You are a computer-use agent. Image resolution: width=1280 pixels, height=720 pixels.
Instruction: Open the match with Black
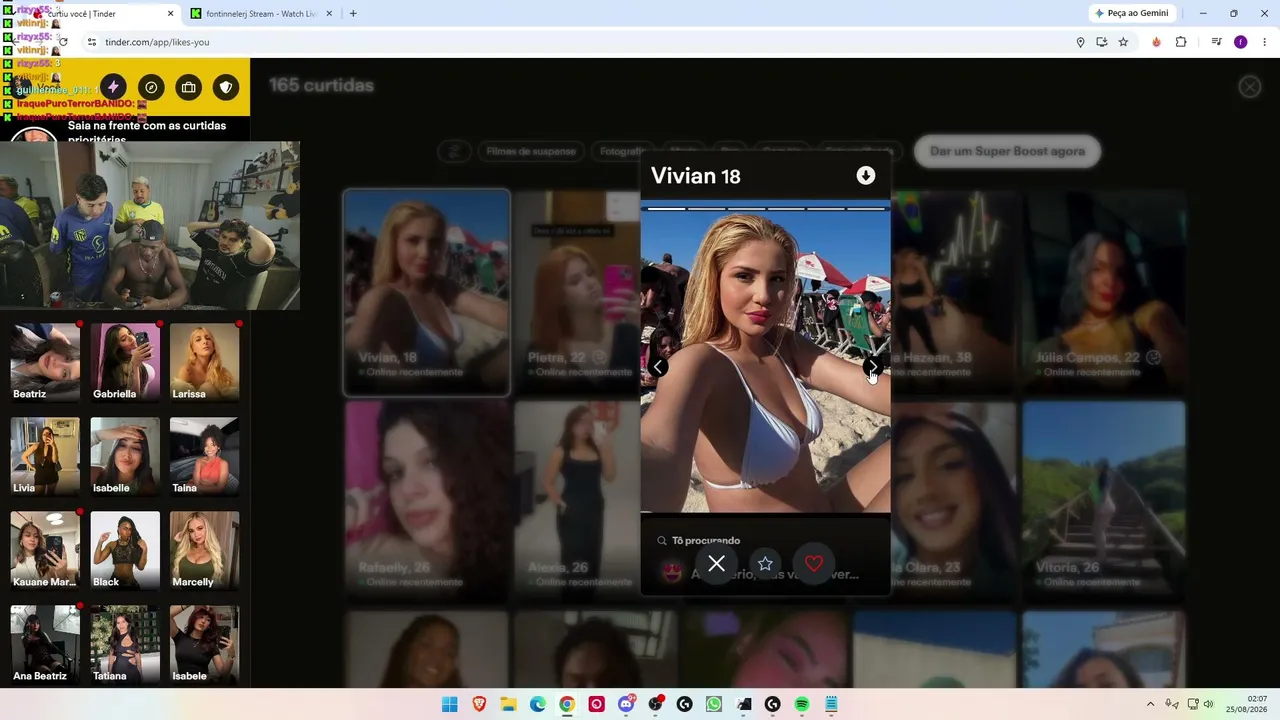125,550
